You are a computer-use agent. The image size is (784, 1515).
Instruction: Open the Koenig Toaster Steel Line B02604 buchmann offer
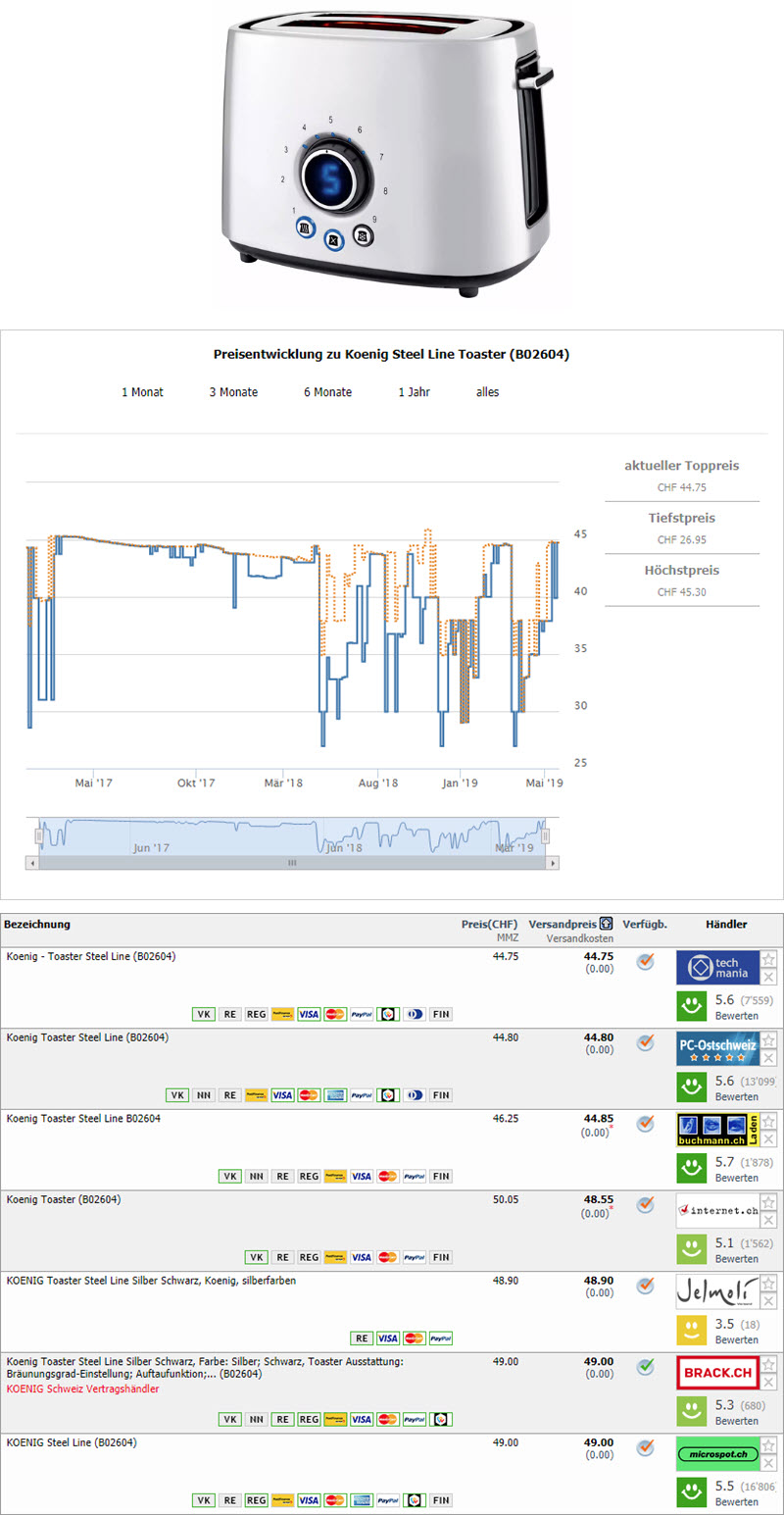(x=83, y=1118)
